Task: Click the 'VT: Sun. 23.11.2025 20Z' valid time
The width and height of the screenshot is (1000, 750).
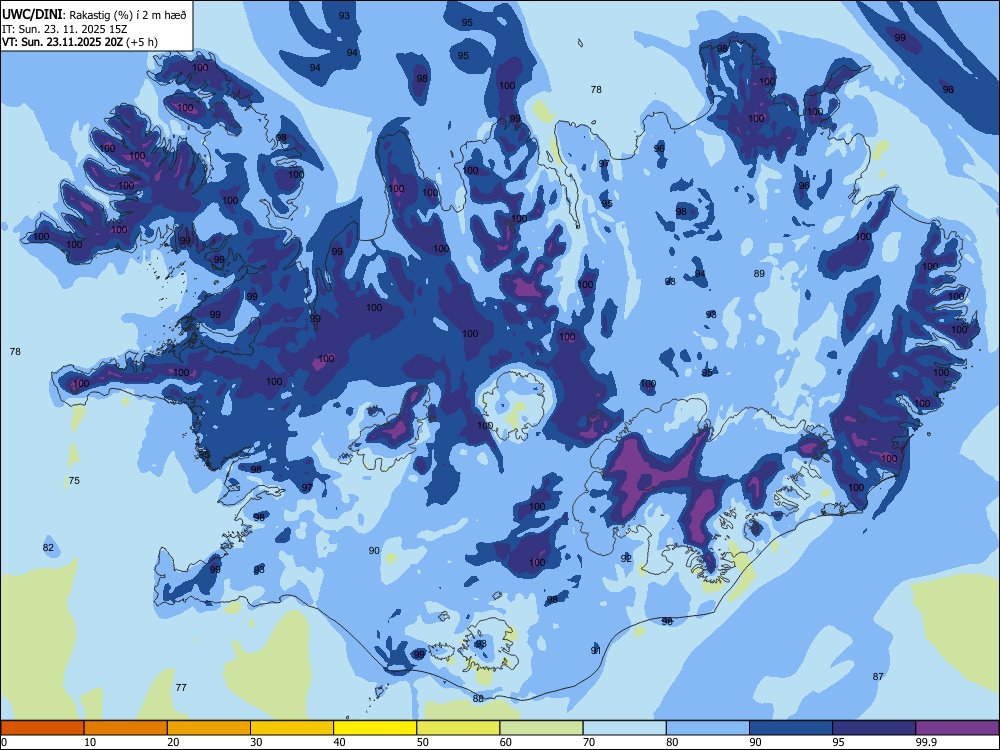Action: coord(62,42)
